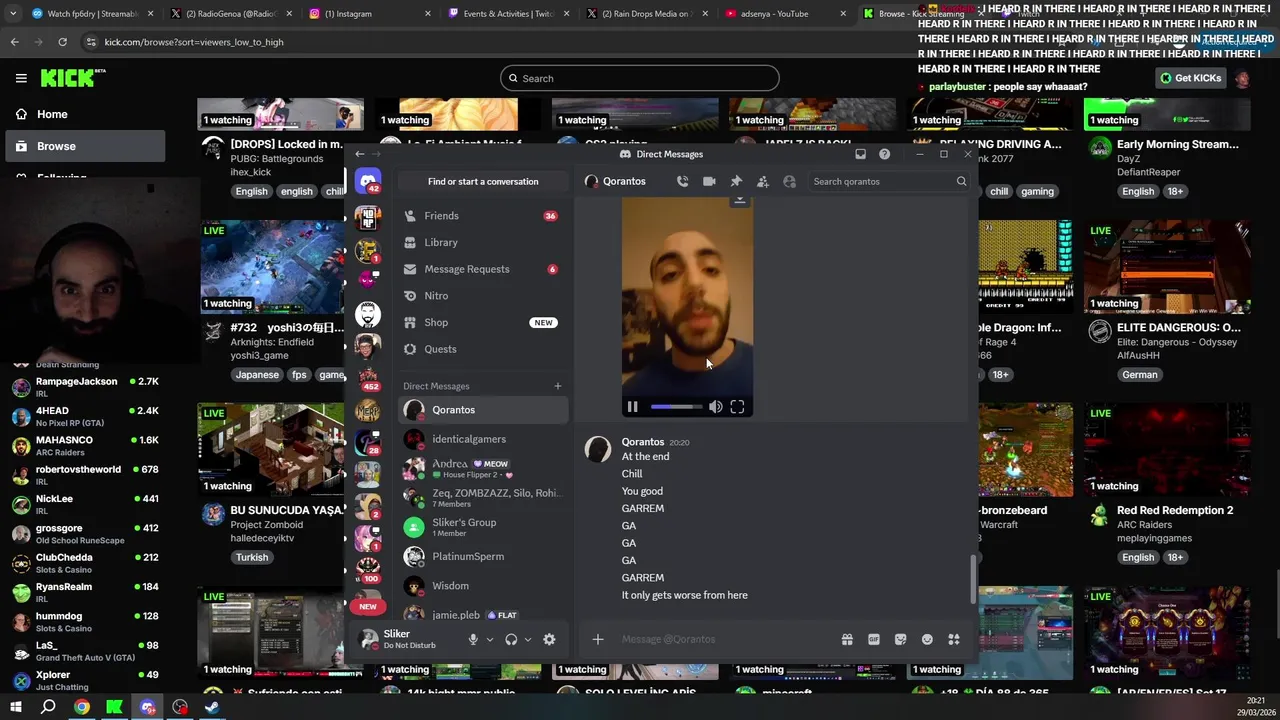Open PlatinumSperm direct message
1280x720 pixels.
[483, 556]
